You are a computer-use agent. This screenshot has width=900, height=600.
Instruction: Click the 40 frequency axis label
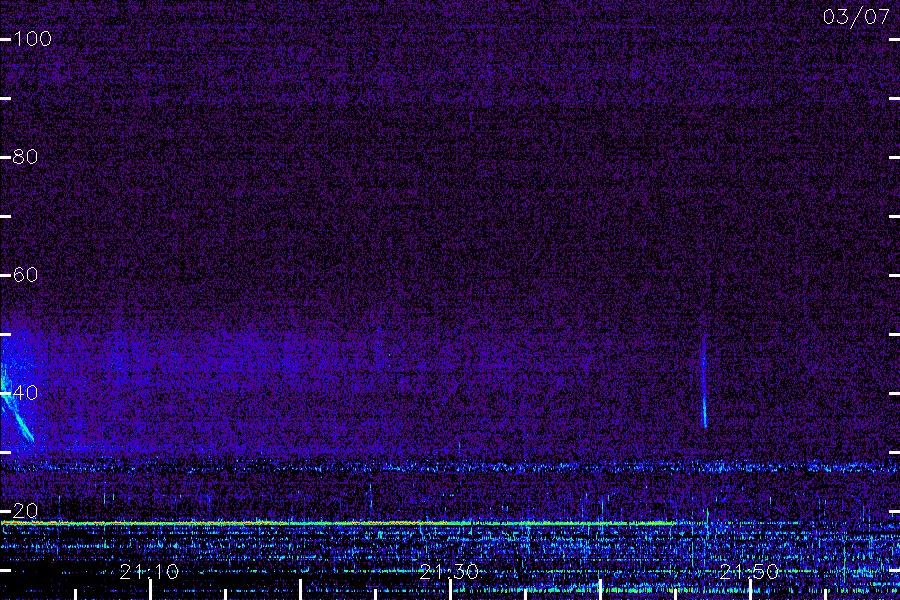(25, 393)
